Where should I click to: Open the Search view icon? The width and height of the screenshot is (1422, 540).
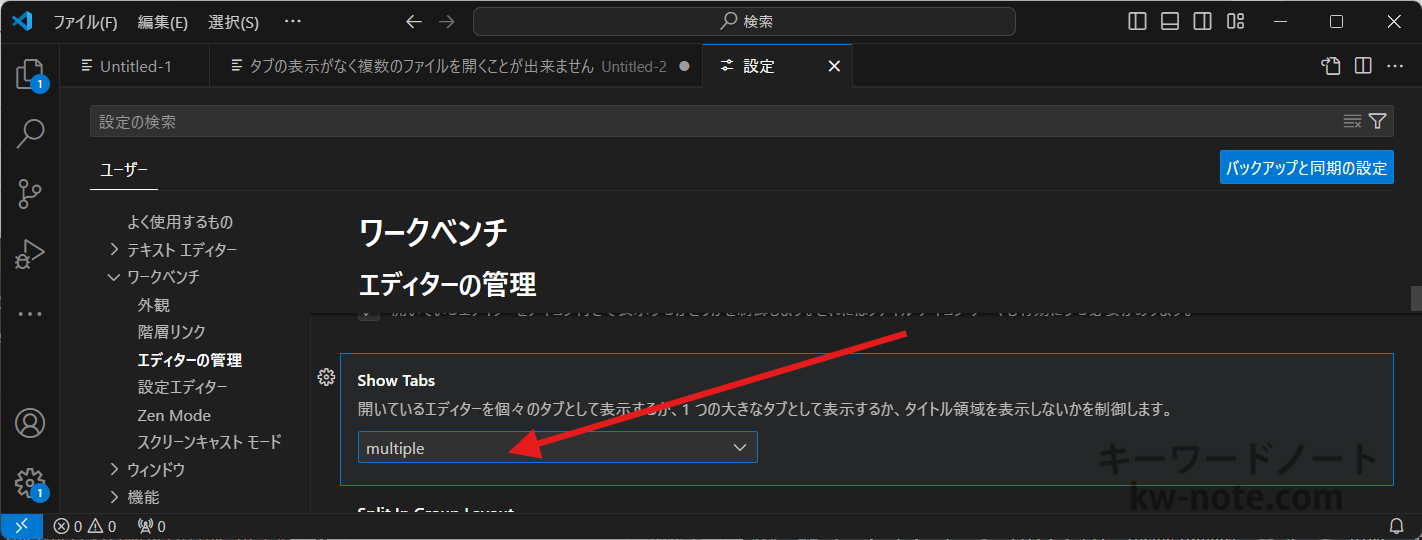click(30, 134)
